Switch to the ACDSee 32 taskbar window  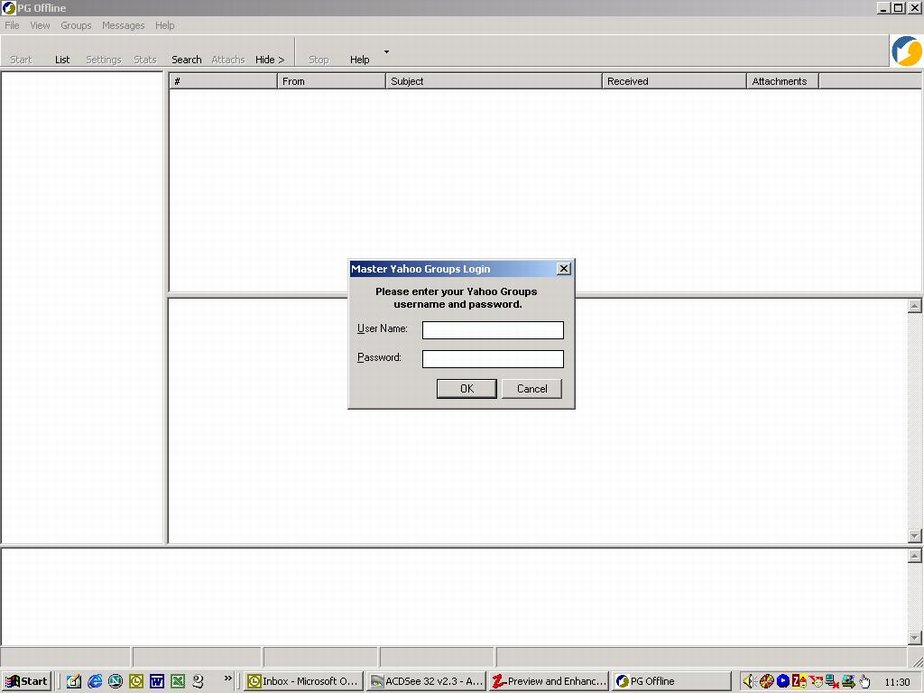pos(426,681)
